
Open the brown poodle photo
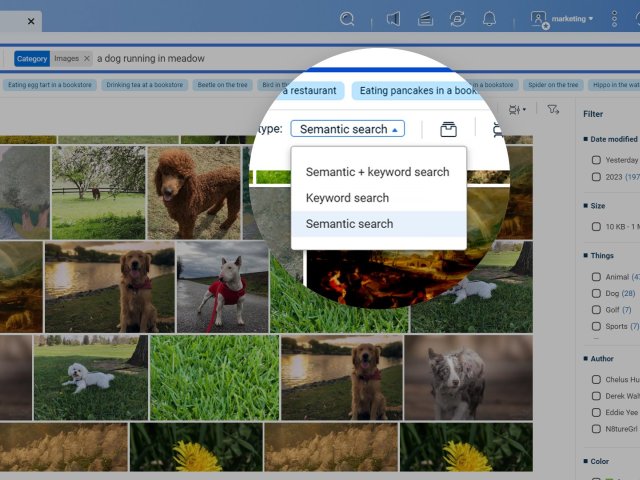point(194,193)
